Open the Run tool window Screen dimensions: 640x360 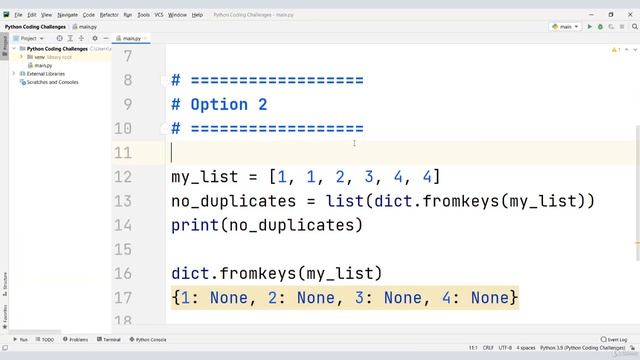pos(20,340)
